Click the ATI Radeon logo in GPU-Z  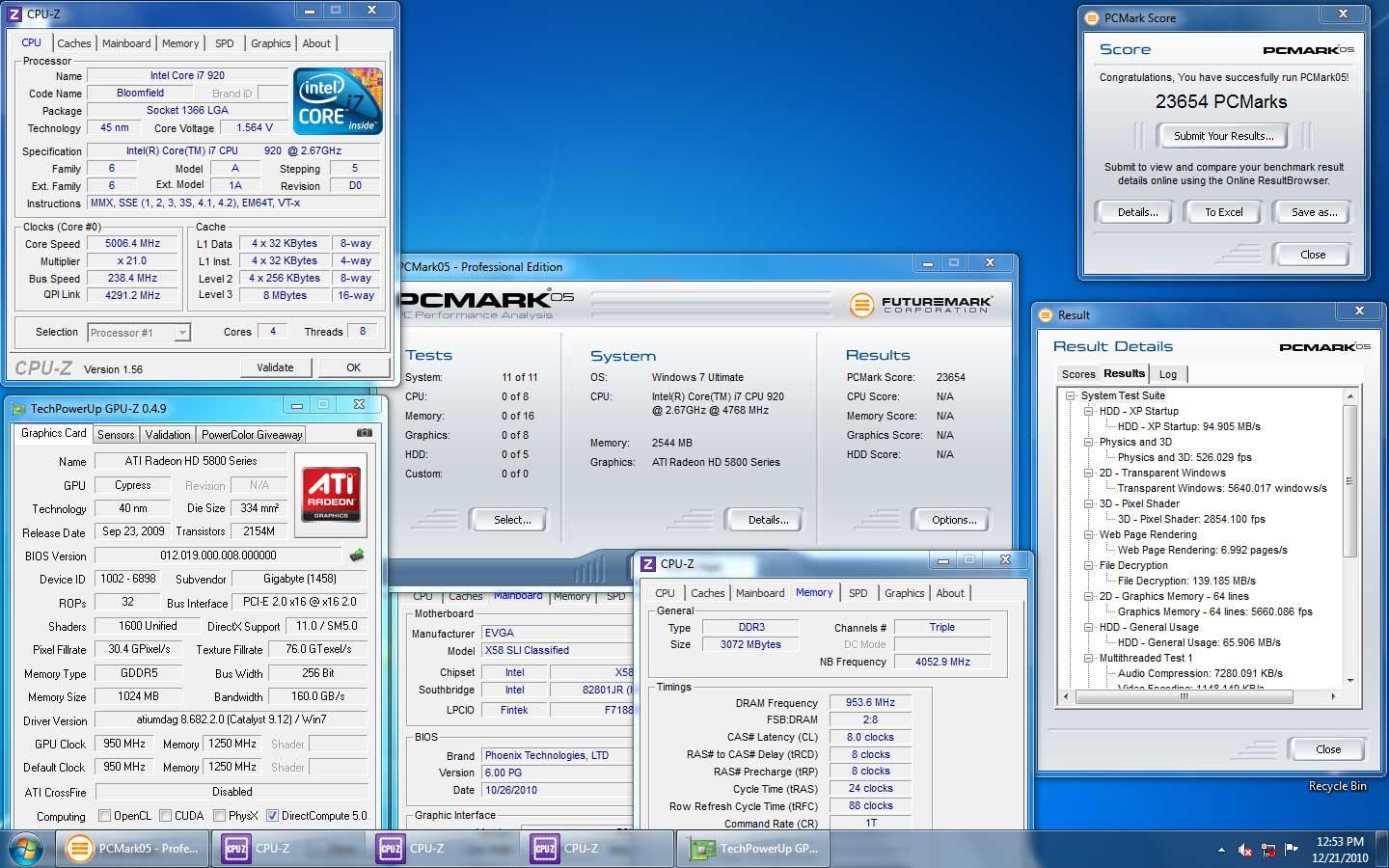tap(331, 495)
